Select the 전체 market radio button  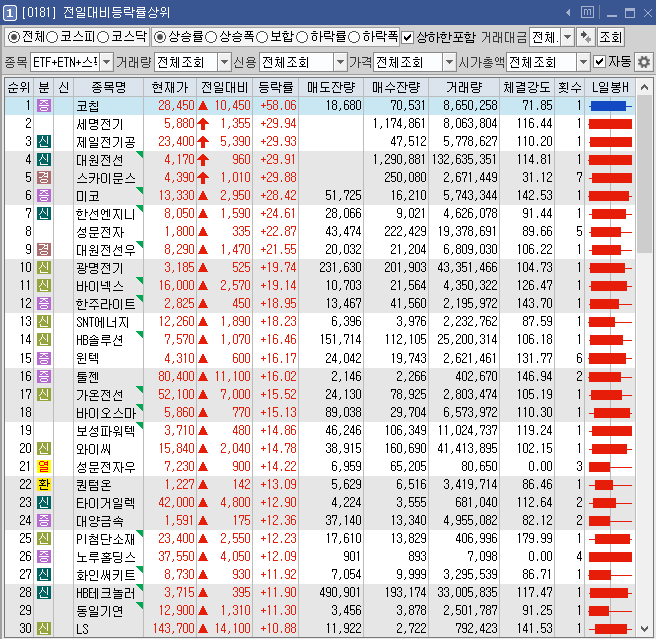pos(14,38)
